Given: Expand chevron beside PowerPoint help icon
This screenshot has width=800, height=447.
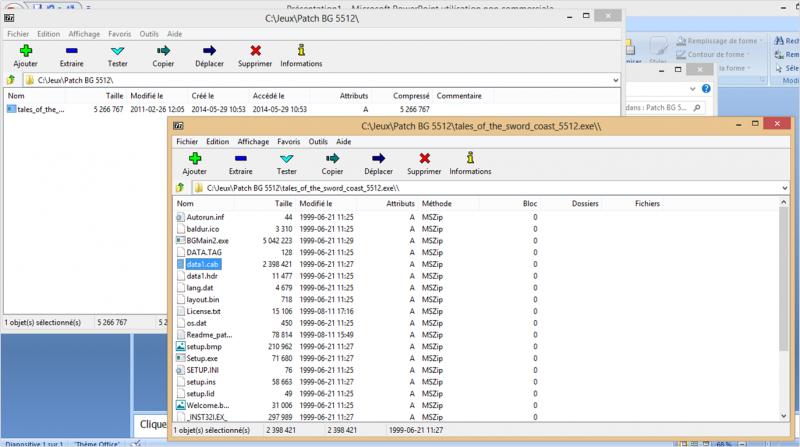Looking at the screenshot, I should click(692, 89).
